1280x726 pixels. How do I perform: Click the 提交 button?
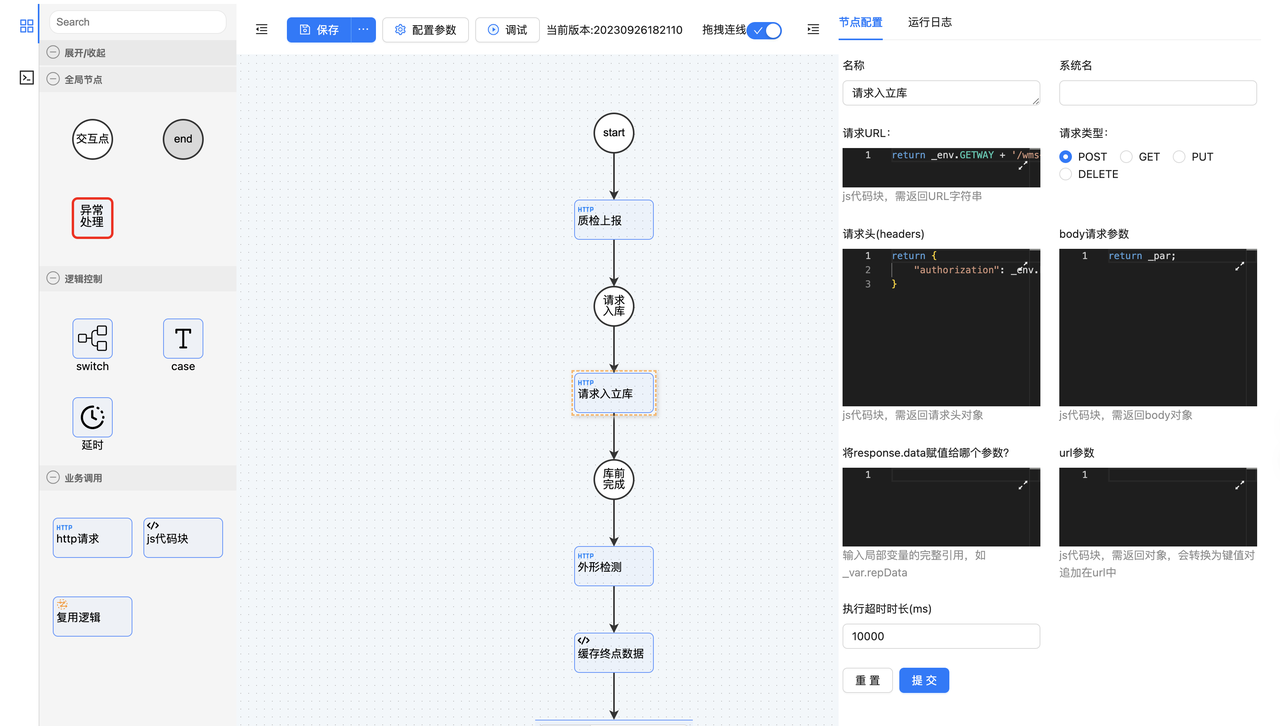pos(924,680)
